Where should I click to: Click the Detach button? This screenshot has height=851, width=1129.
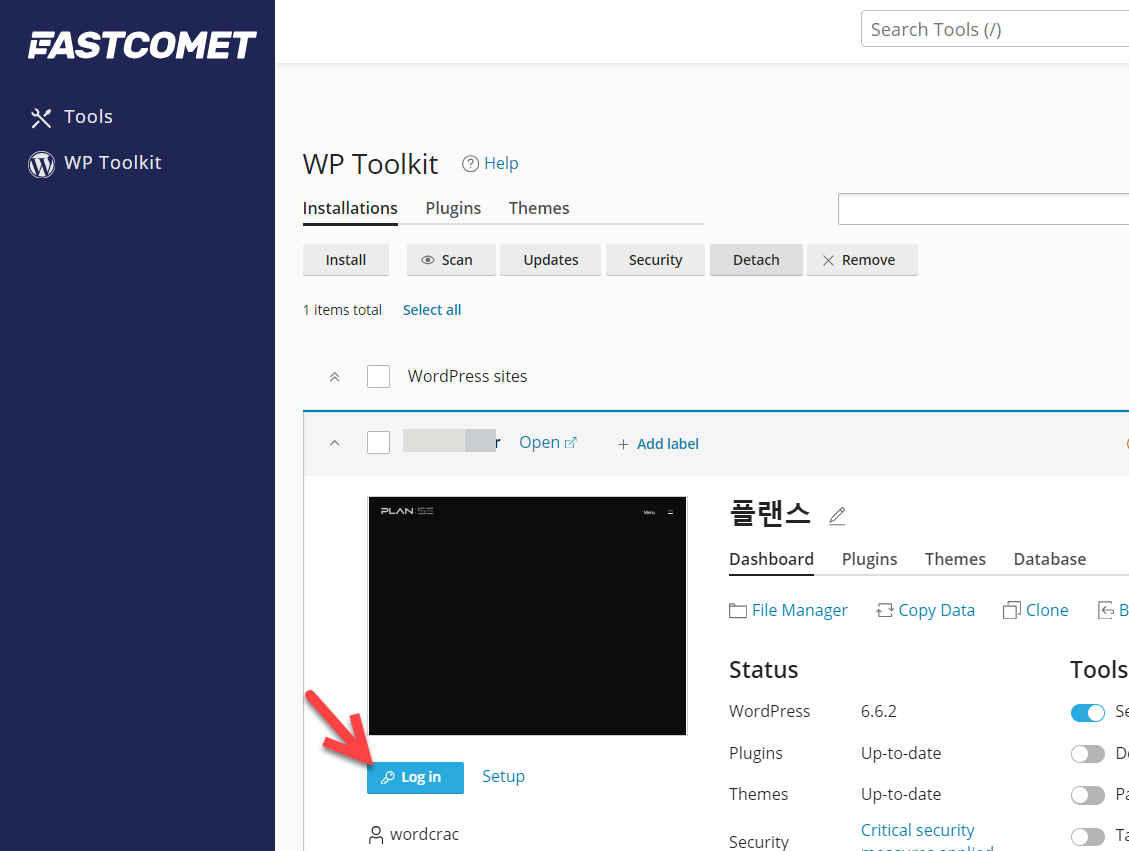[756, 260]
